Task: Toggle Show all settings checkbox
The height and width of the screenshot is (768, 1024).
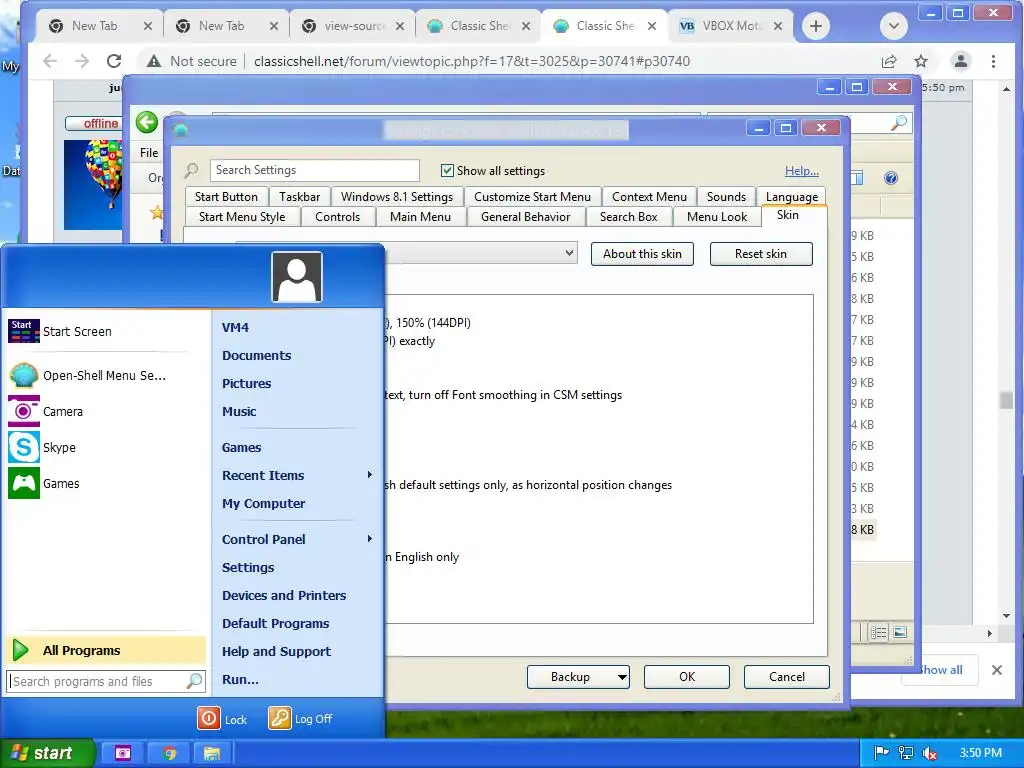Action: click(447, 170)
